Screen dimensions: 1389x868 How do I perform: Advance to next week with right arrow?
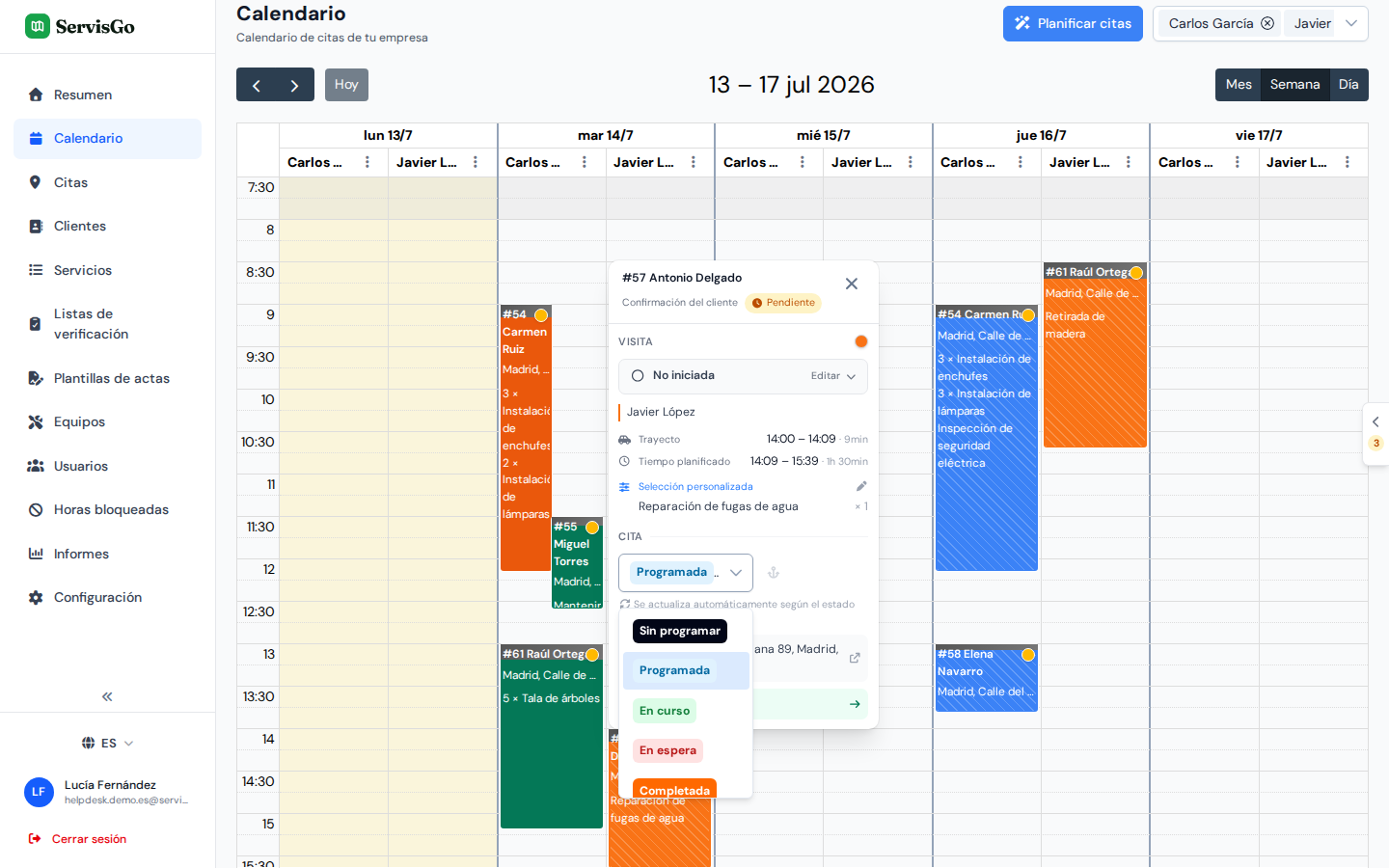(x=295, y=85)
